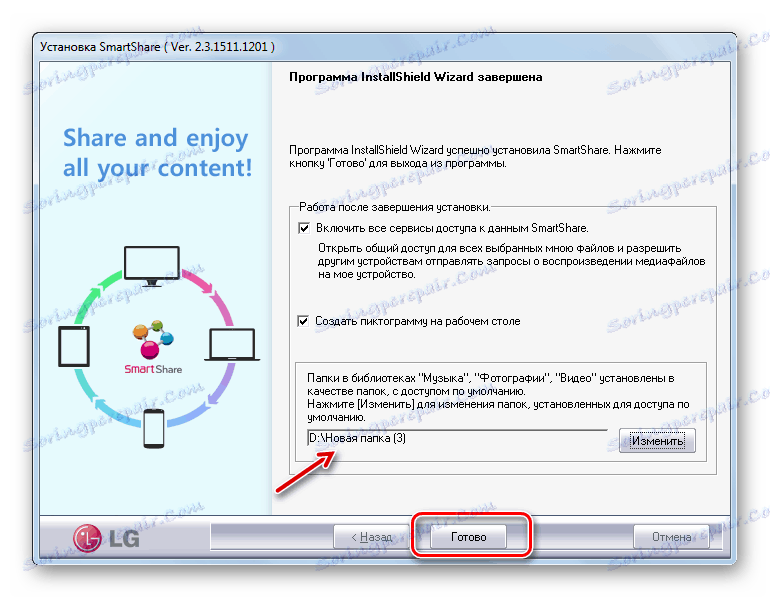Viewport: 770px width, 598px height.
Task: Click the 'Share and enjoy all your content!' slogan
Action: pyautogui.click(x=157, y=153)
